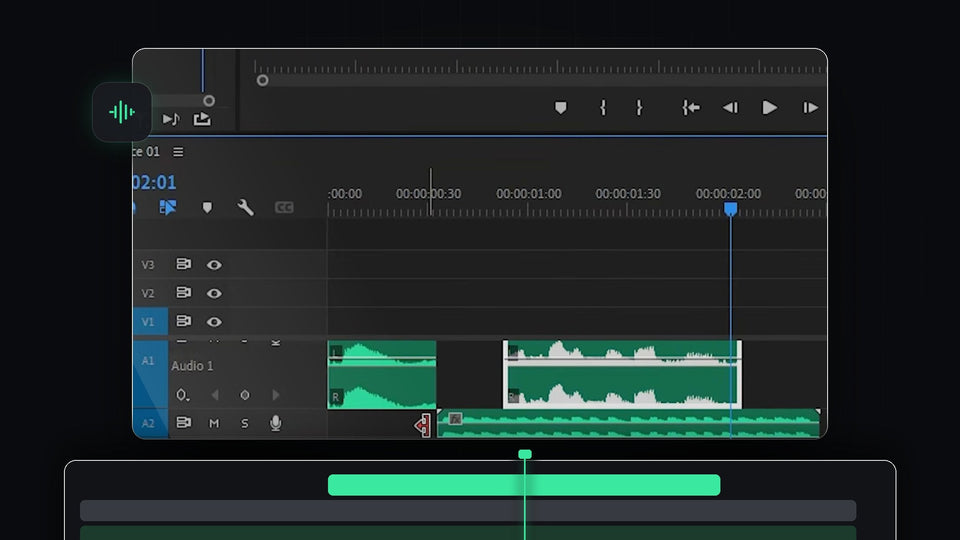Enable voice-over record microphone on A2
Image resolution: width=960 pixels, height=540 pixels.
point(276,422)
